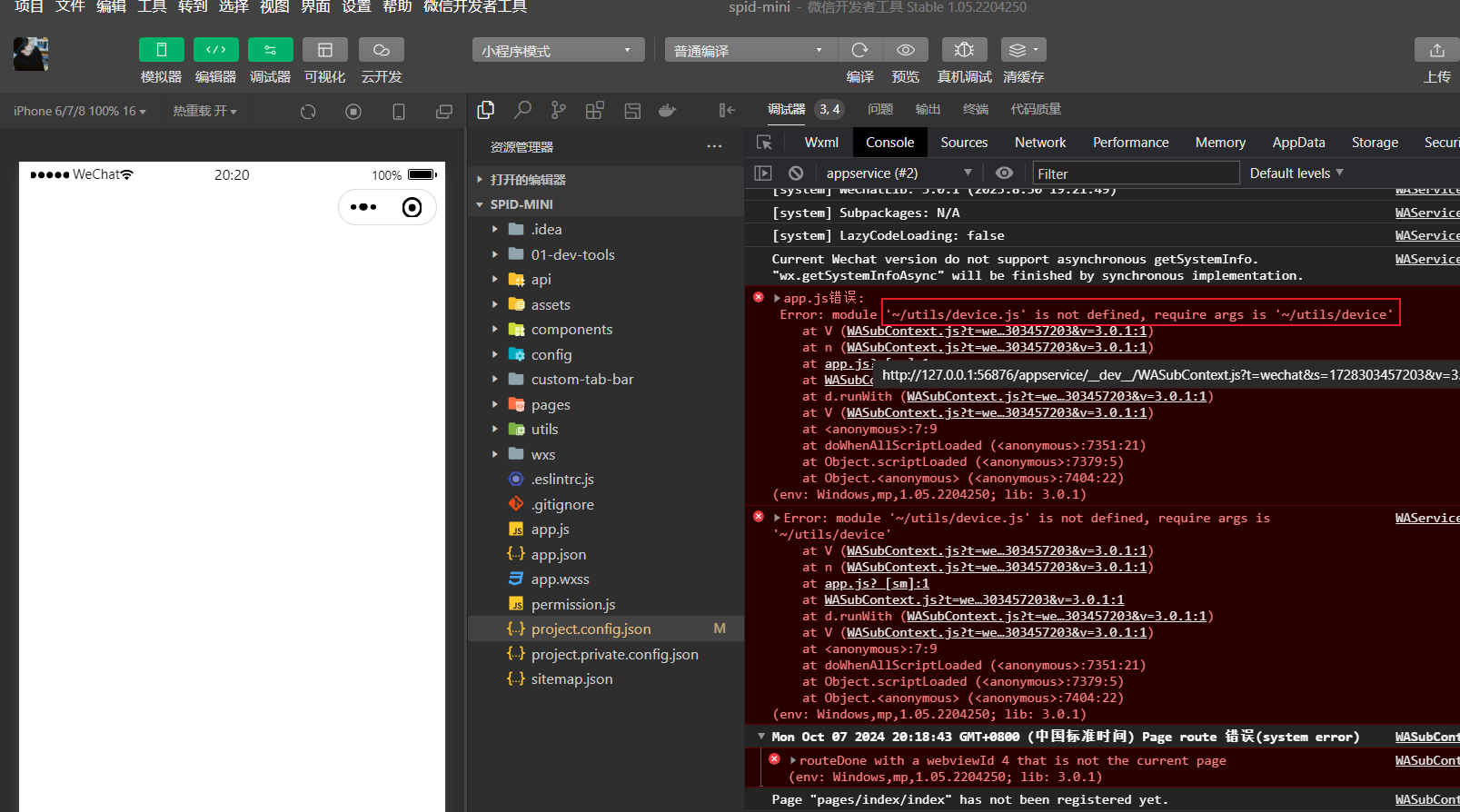Refresh the simulator
Screen dimensions: 1460x812
[x=308, y=112]
